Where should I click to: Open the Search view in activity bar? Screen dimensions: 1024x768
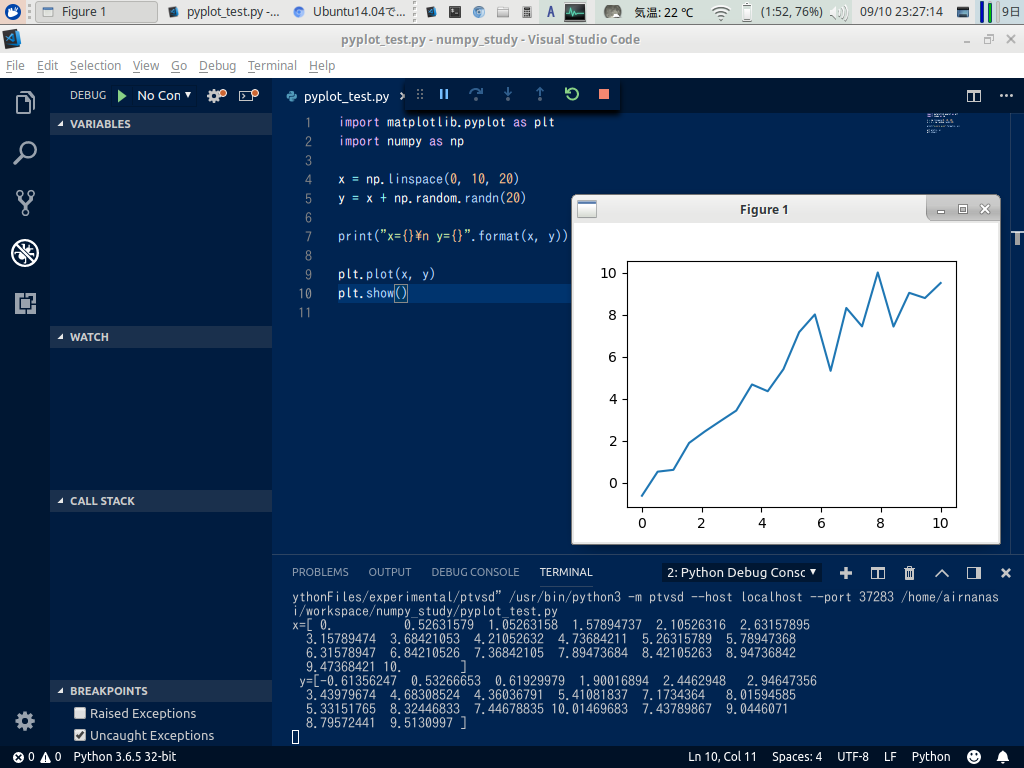point(25,153)
